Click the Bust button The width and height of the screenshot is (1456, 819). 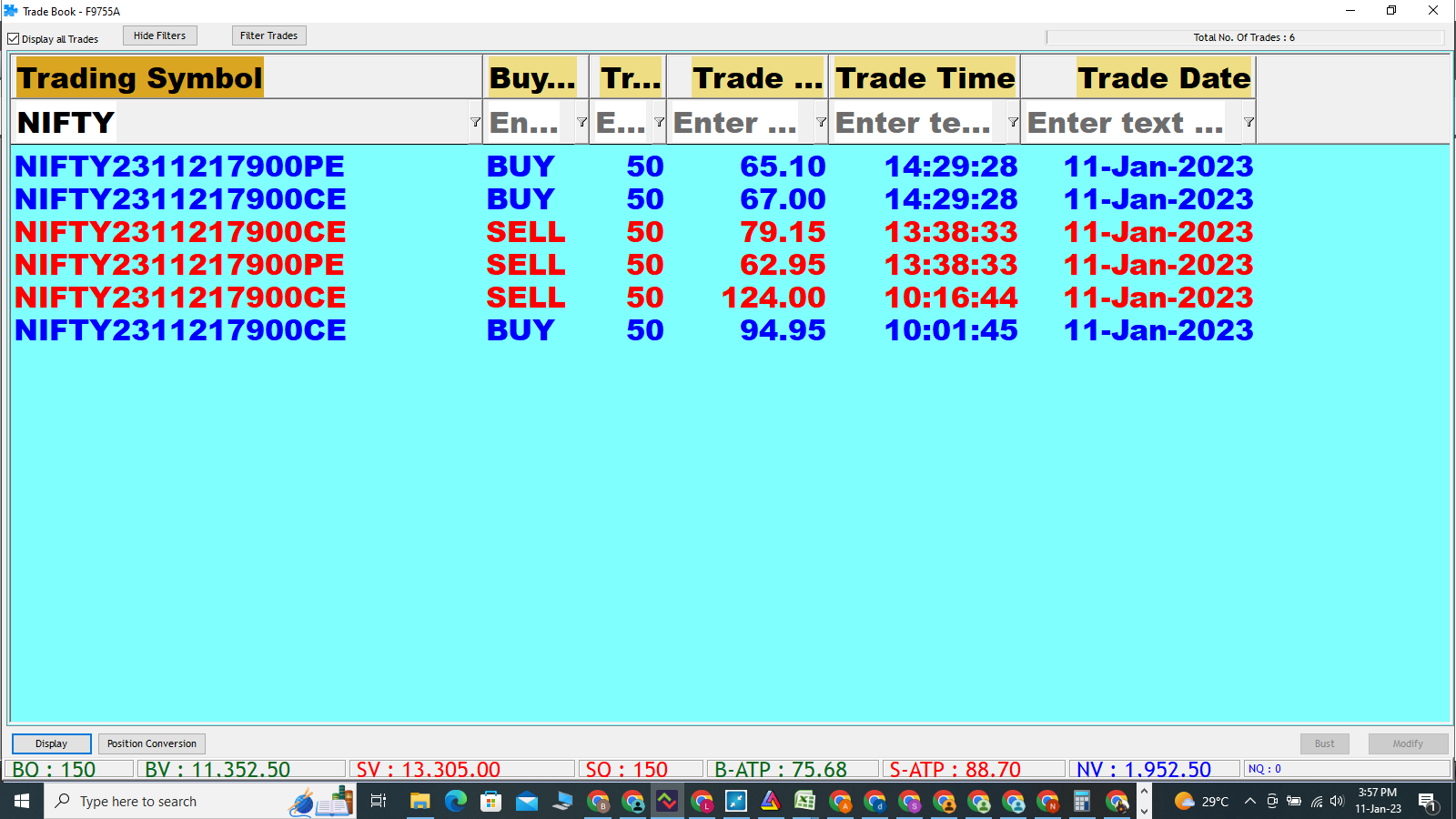(1325, 743)
